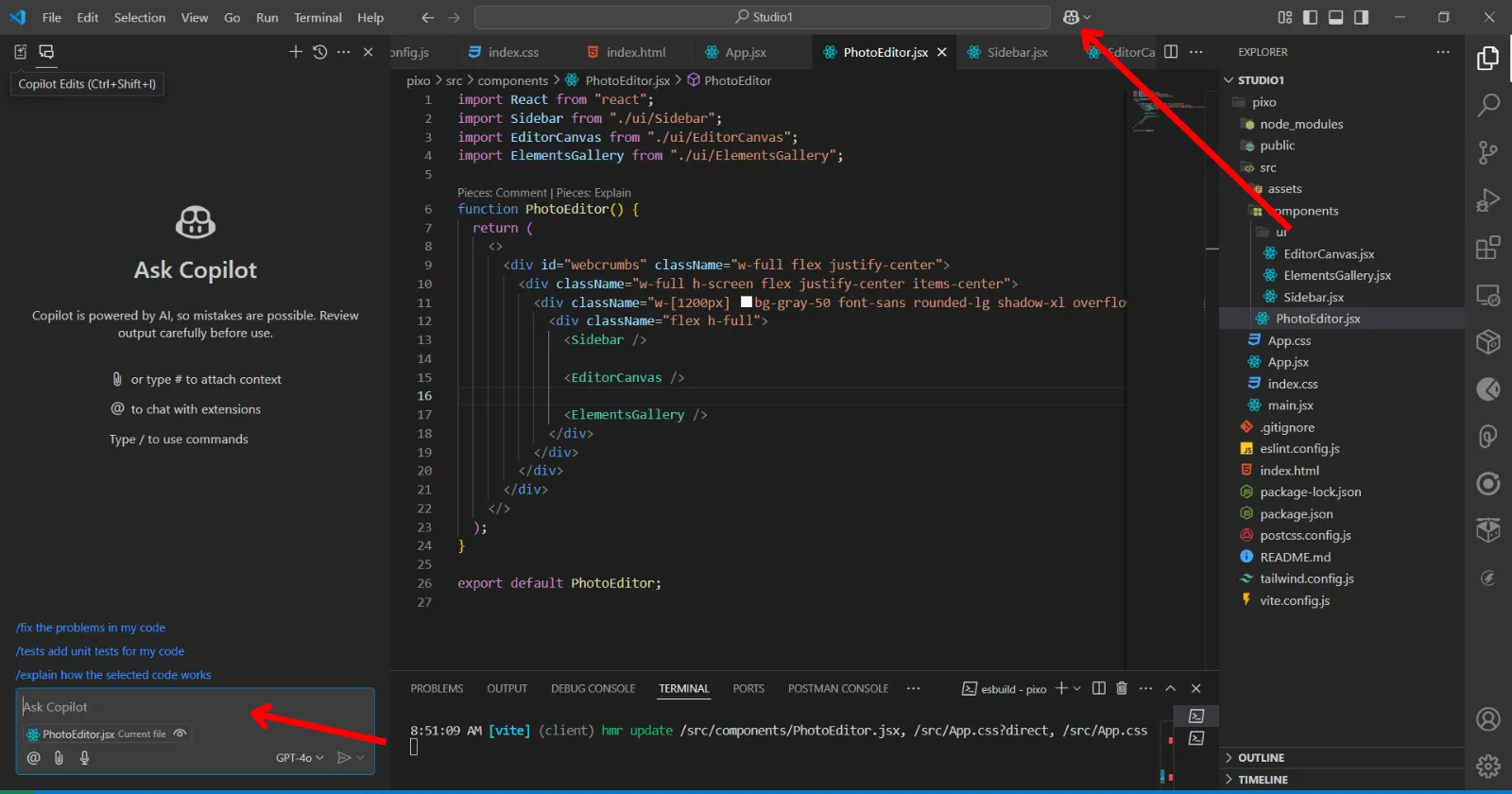Image resolution: width=1512 pixels, height=794 pixels.
Task: Open tailwind.config.js in explorer
Action: coord(1306,578)
